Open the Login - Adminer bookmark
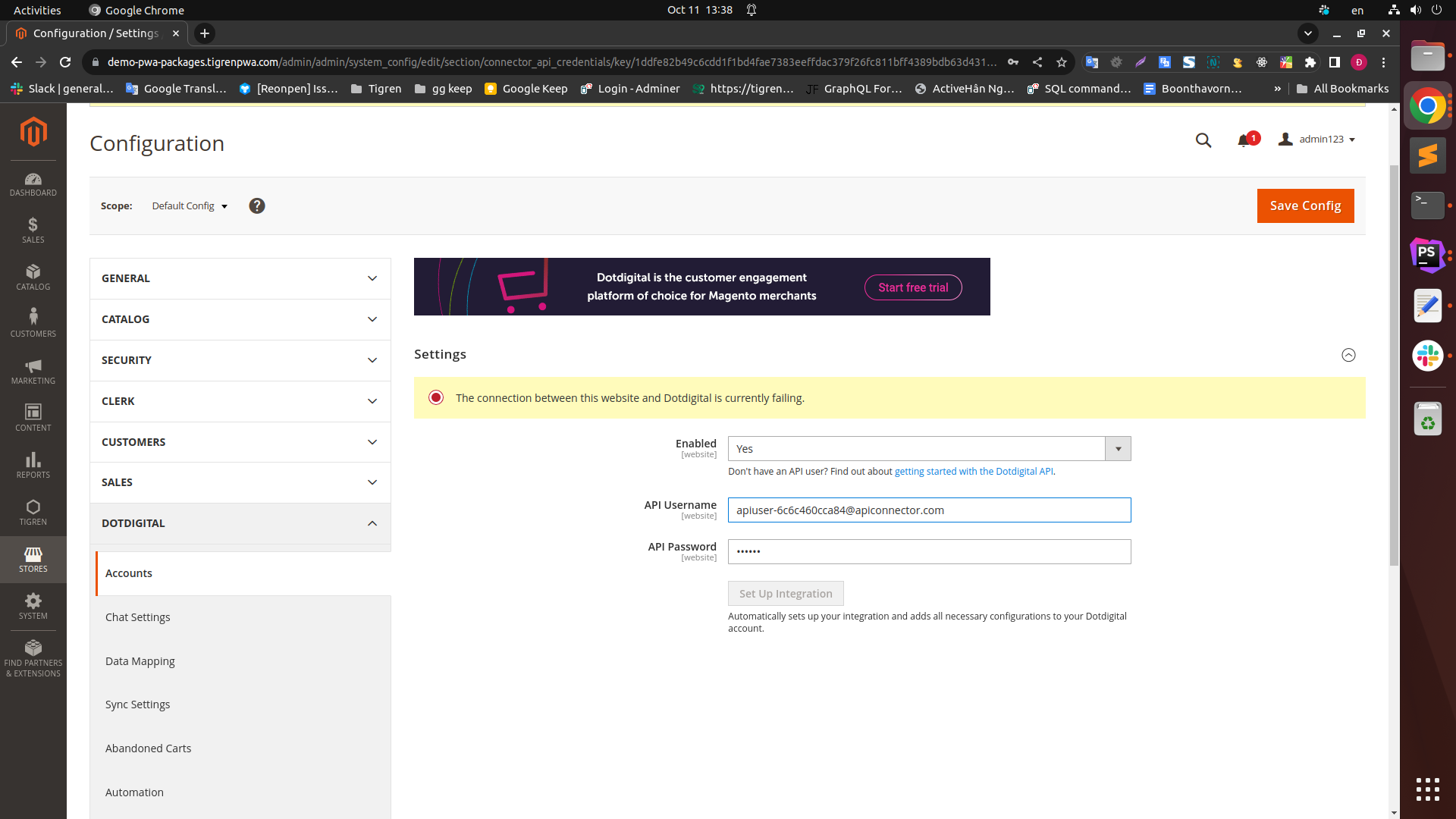This screenshot has width=1456, height=819. coord(630,89)
